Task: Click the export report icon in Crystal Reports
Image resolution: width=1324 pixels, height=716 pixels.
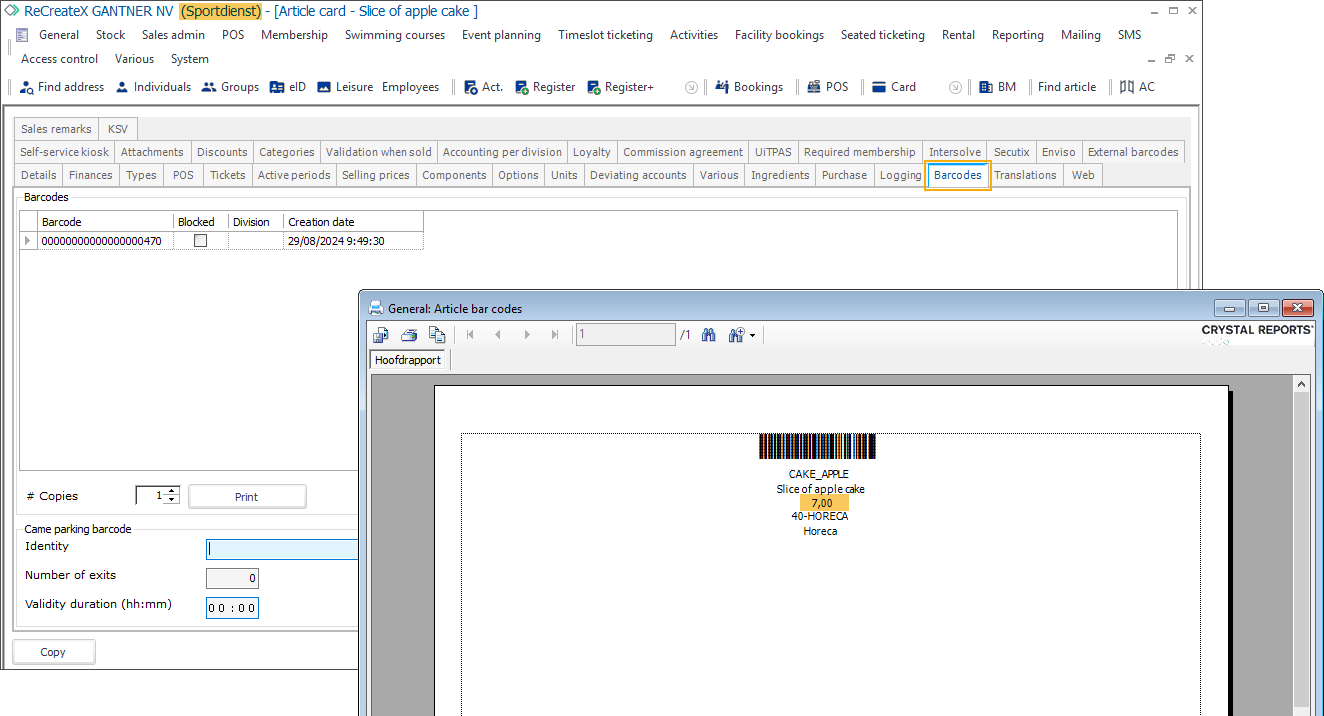Action: tap(381, 335)
